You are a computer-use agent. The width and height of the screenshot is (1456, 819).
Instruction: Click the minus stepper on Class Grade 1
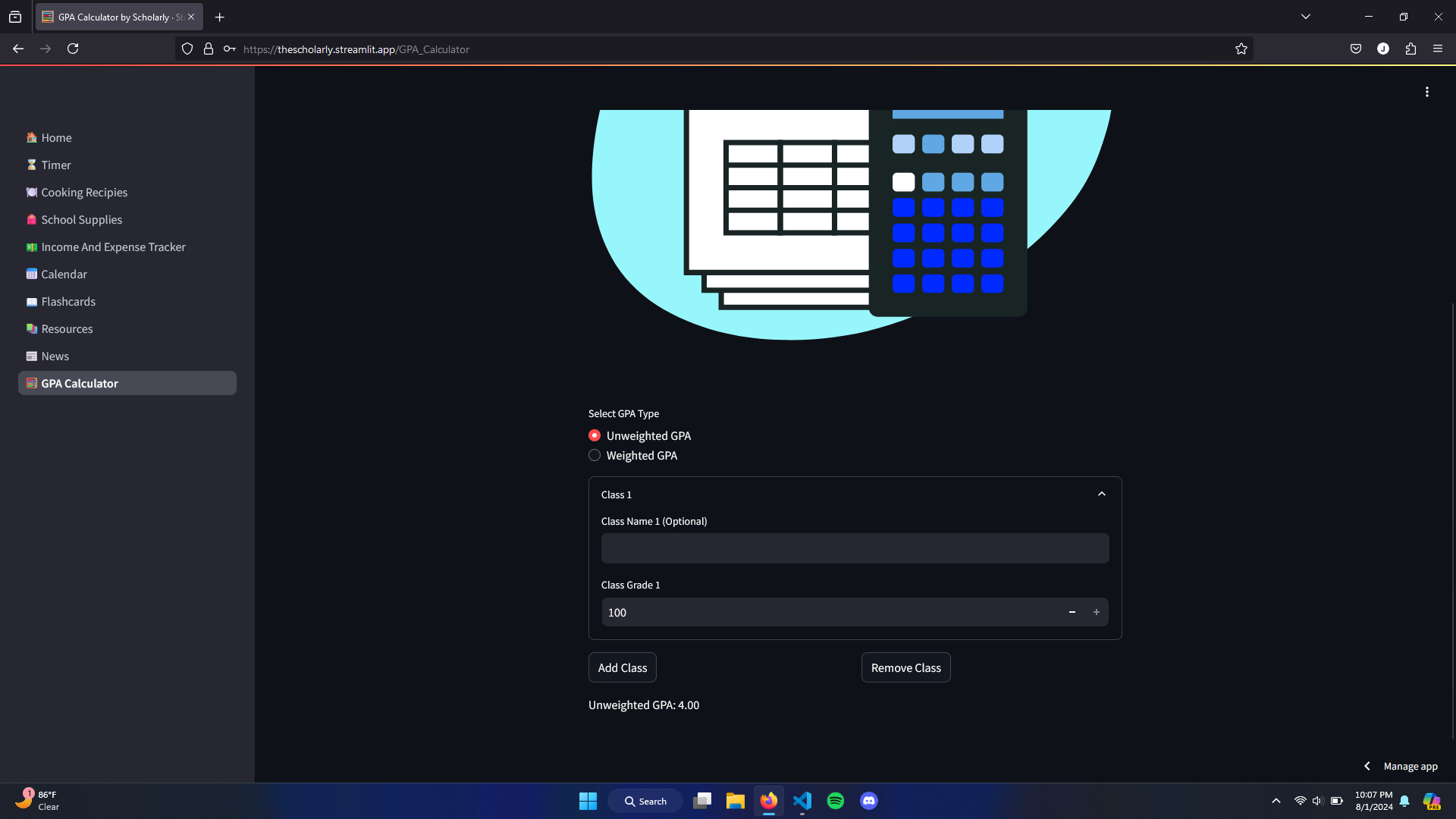(1072, 612)
